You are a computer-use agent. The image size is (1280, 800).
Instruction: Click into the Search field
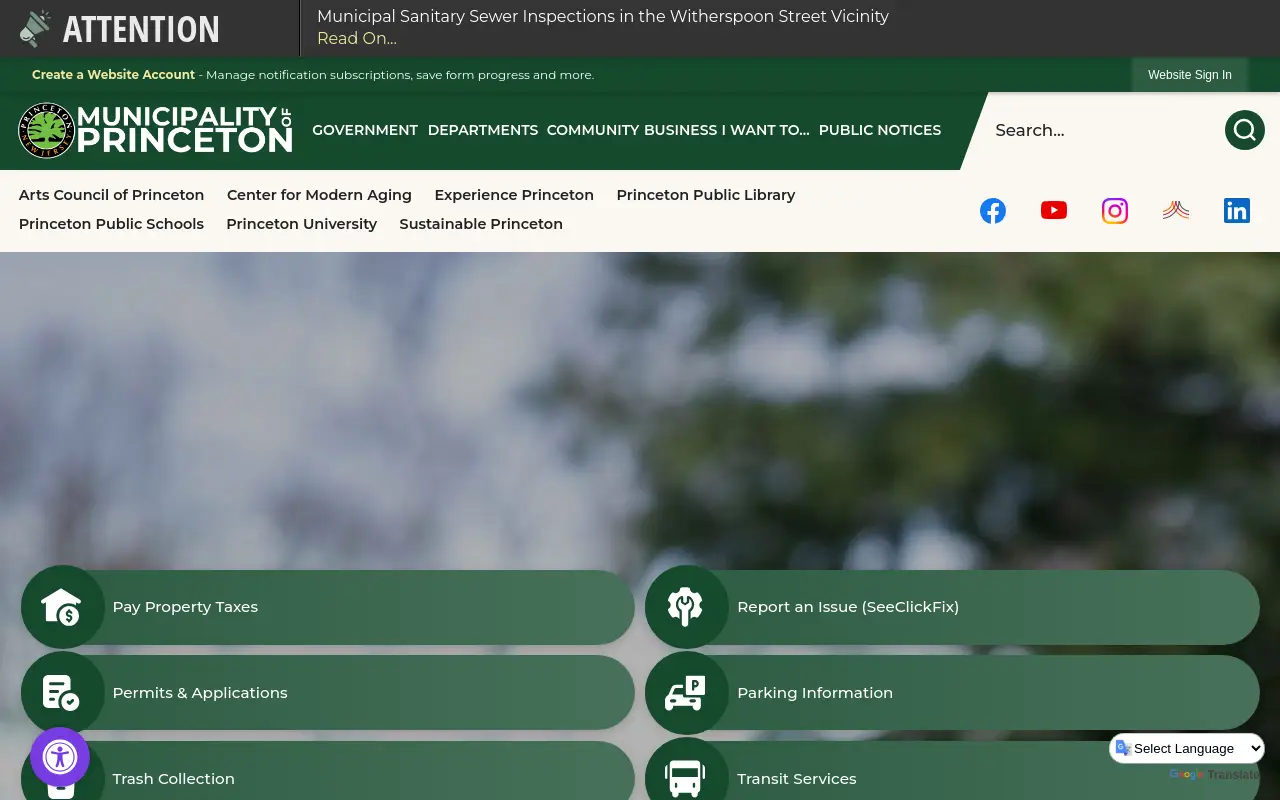1105,130
